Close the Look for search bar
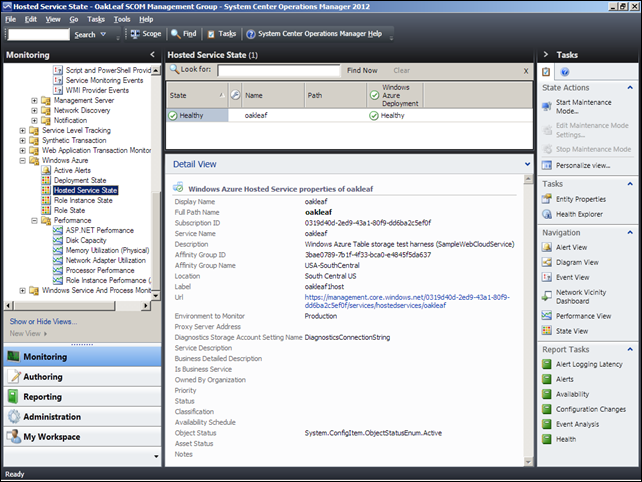This screenshot has width=642, height=482. [x=526, y=71]
